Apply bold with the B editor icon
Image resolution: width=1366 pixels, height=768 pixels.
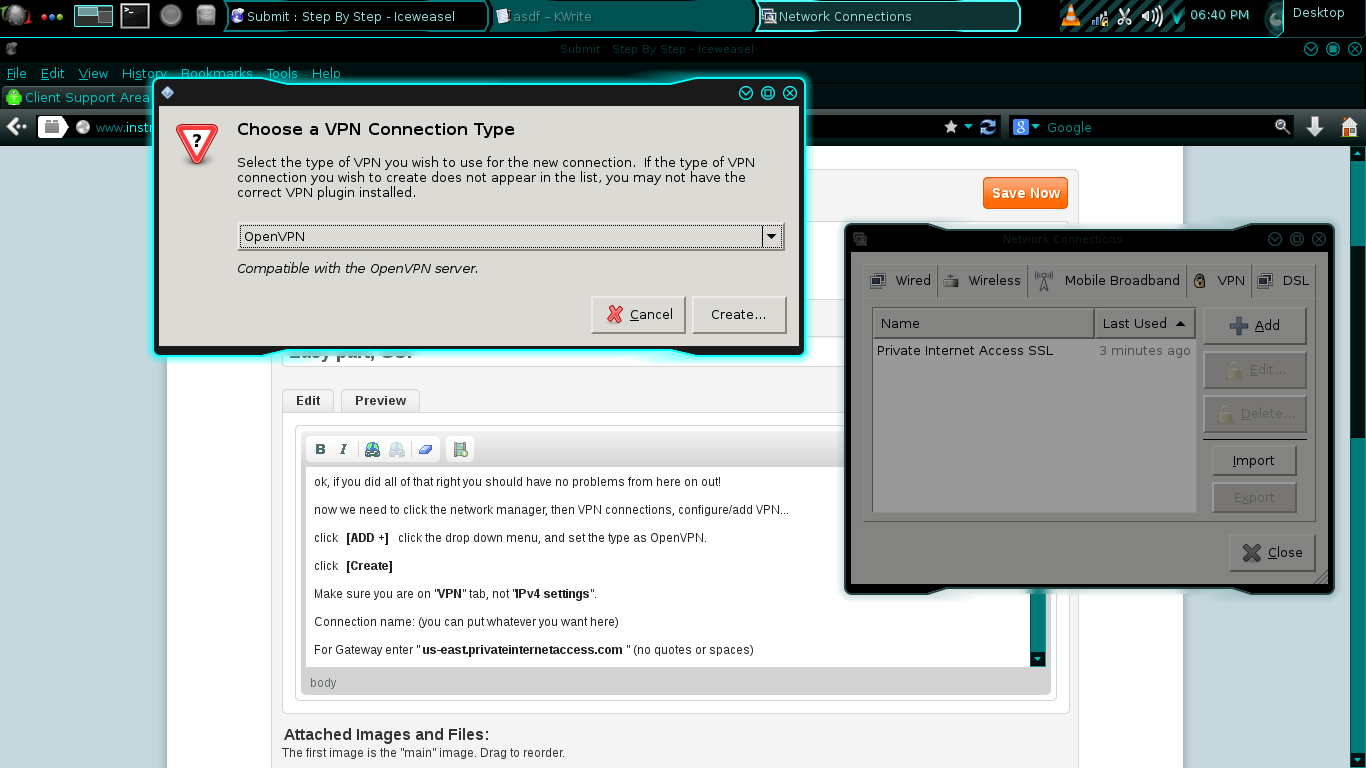[320, 449]
